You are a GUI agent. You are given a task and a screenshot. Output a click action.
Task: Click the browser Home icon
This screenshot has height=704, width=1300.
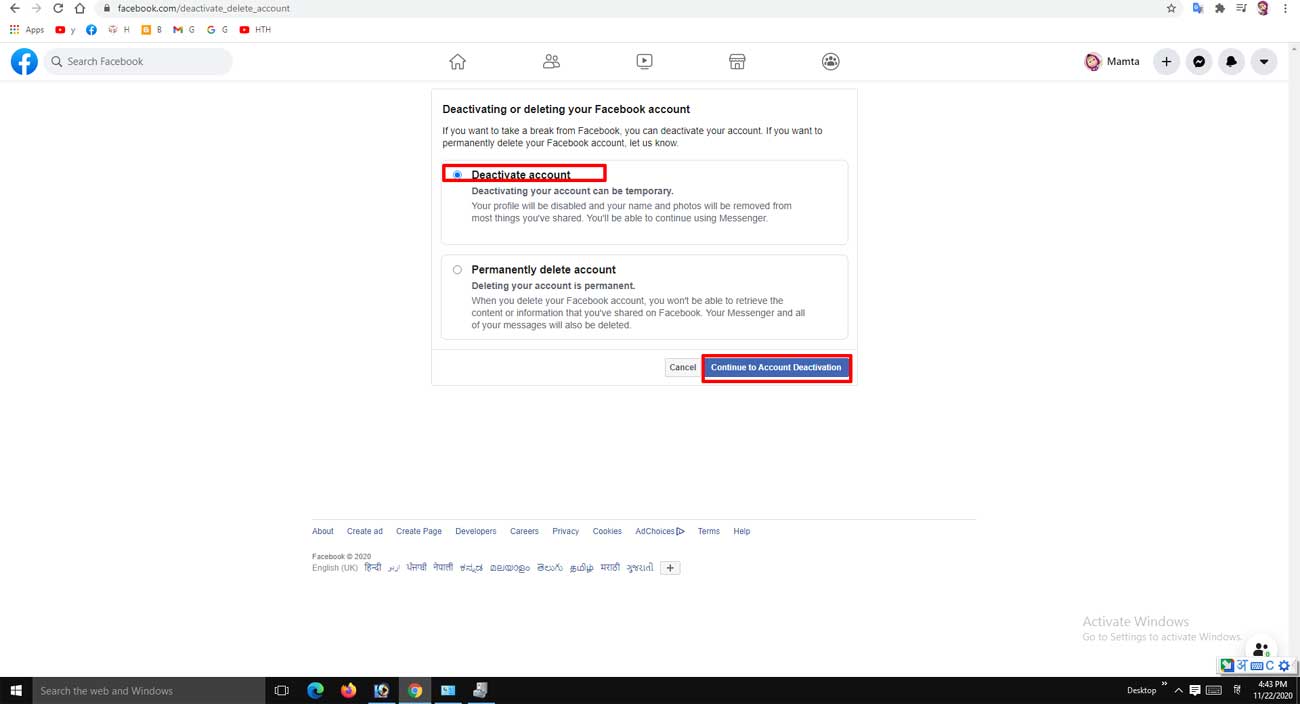point(80,8)
